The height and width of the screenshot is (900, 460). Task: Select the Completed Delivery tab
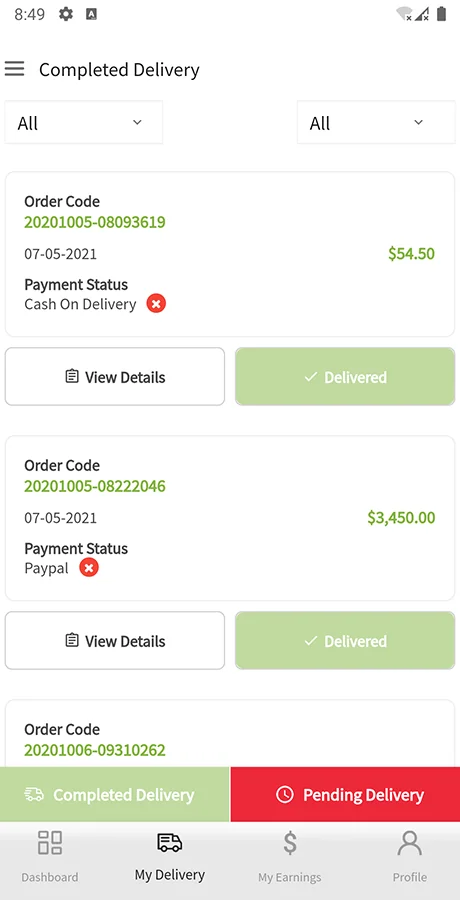tap(114, 794)
